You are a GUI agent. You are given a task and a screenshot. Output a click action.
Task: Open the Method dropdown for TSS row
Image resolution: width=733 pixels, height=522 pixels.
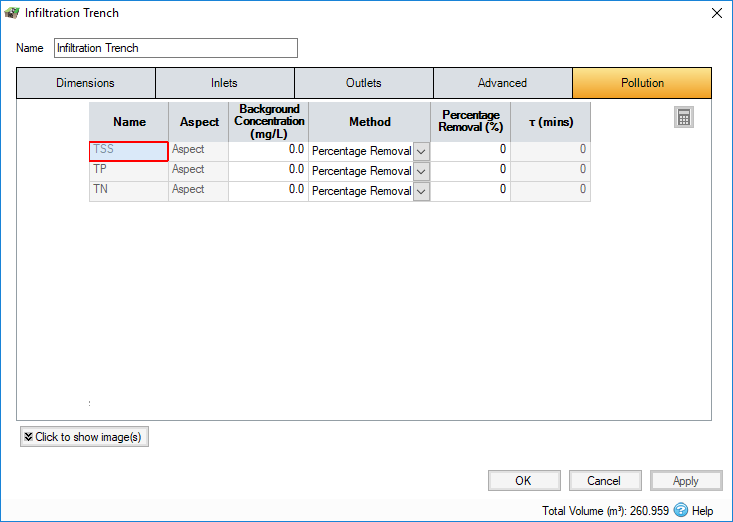[421, 151]
